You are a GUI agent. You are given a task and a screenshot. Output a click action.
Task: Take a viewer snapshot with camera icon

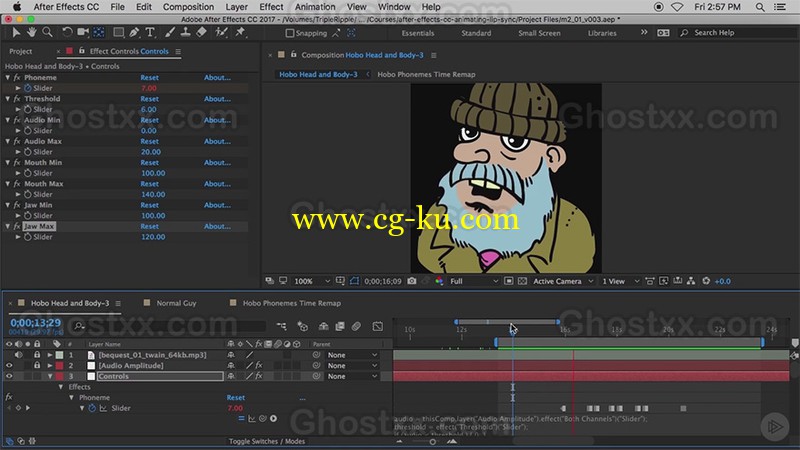412,281
